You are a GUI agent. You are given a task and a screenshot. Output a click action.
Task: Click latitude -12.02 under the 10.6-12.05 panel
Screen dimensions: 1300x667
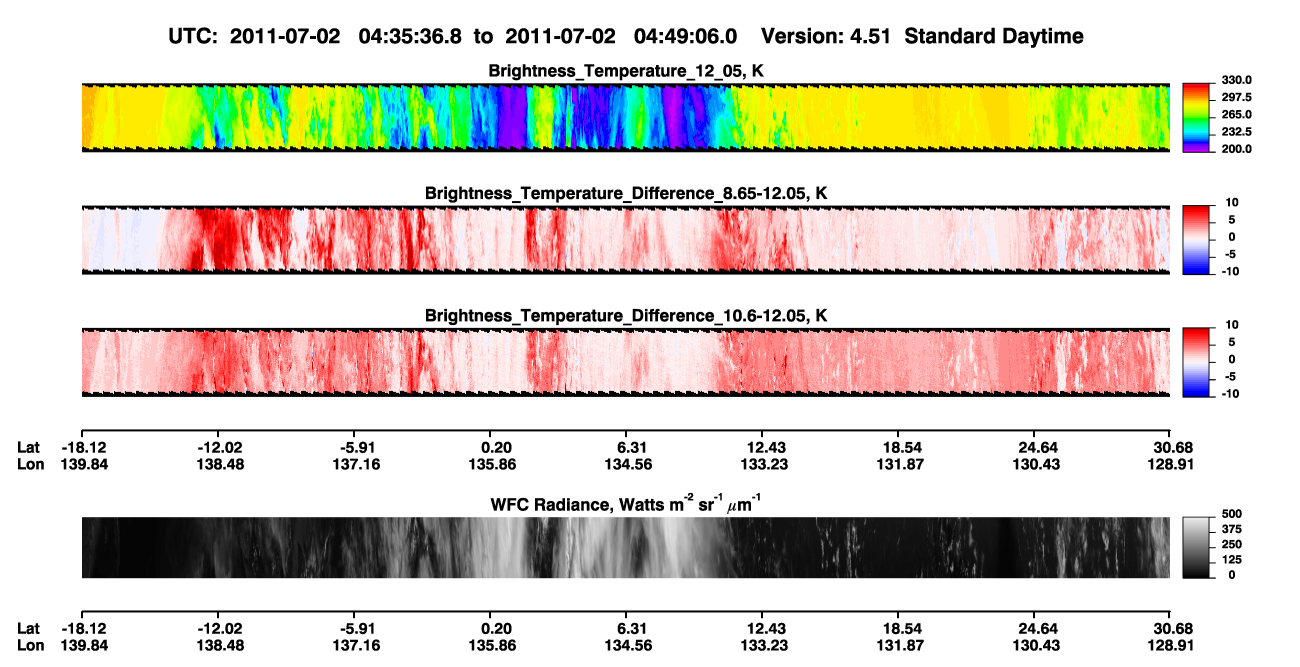click(x=219, y=447)
